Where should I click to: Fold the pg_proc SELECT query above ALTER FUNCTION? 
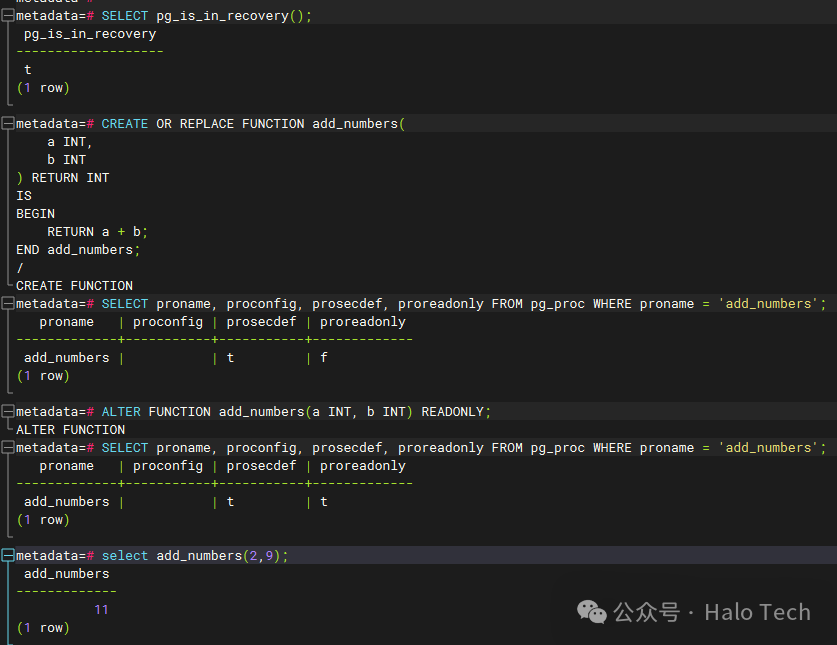[x=7, y=304]
